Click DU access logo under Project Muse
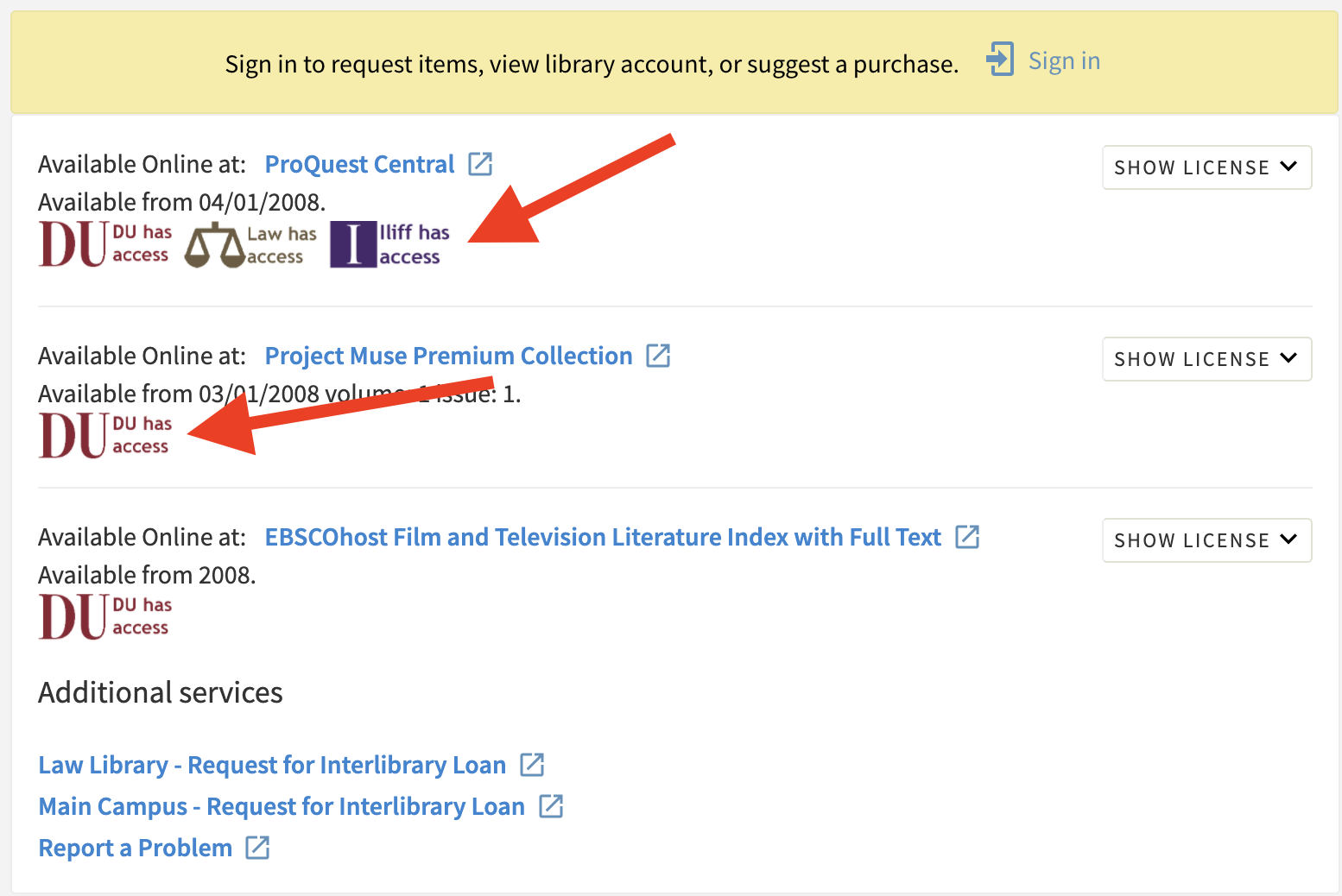This screenshot has width=1342, height=896. pos(104,435)
